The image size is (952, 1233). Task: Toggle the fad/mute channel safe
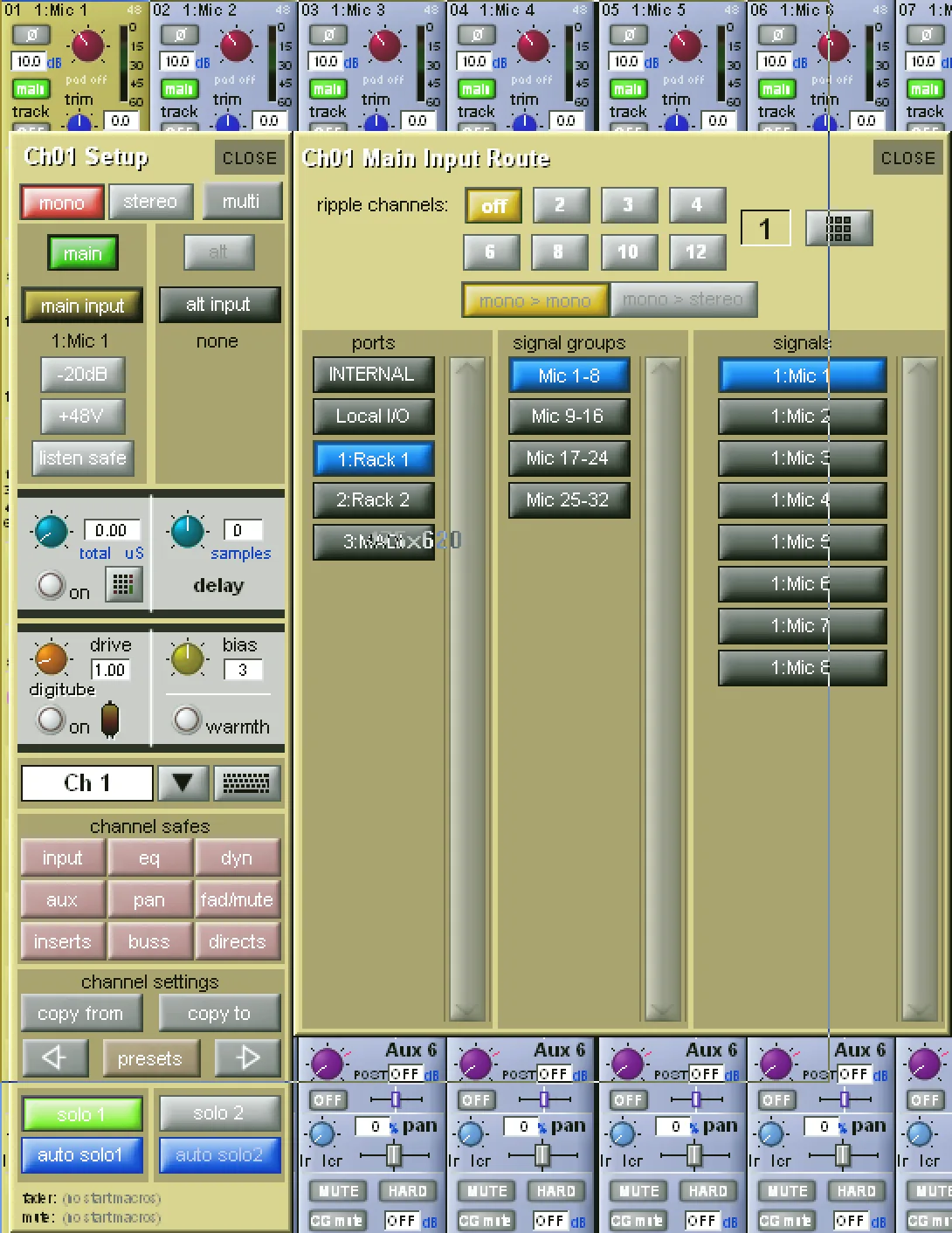(238, 899)
